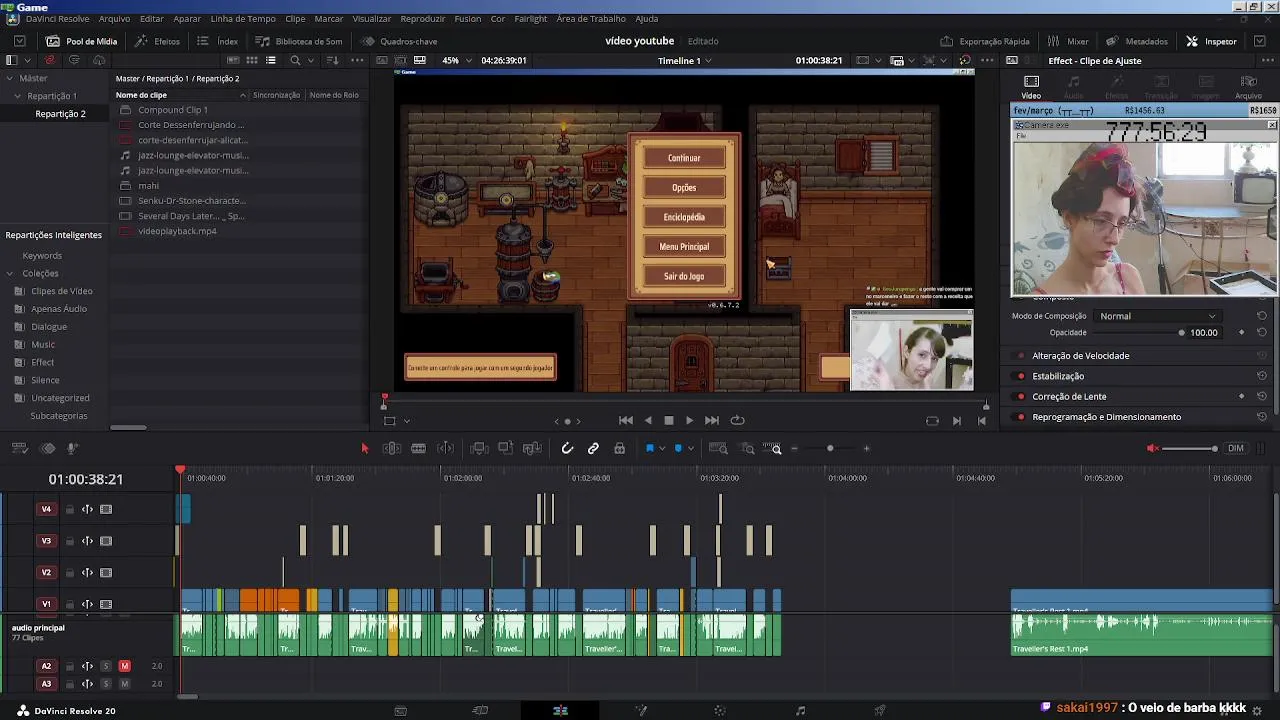Toggle the Inspetor panel

tap(1212, 42)
